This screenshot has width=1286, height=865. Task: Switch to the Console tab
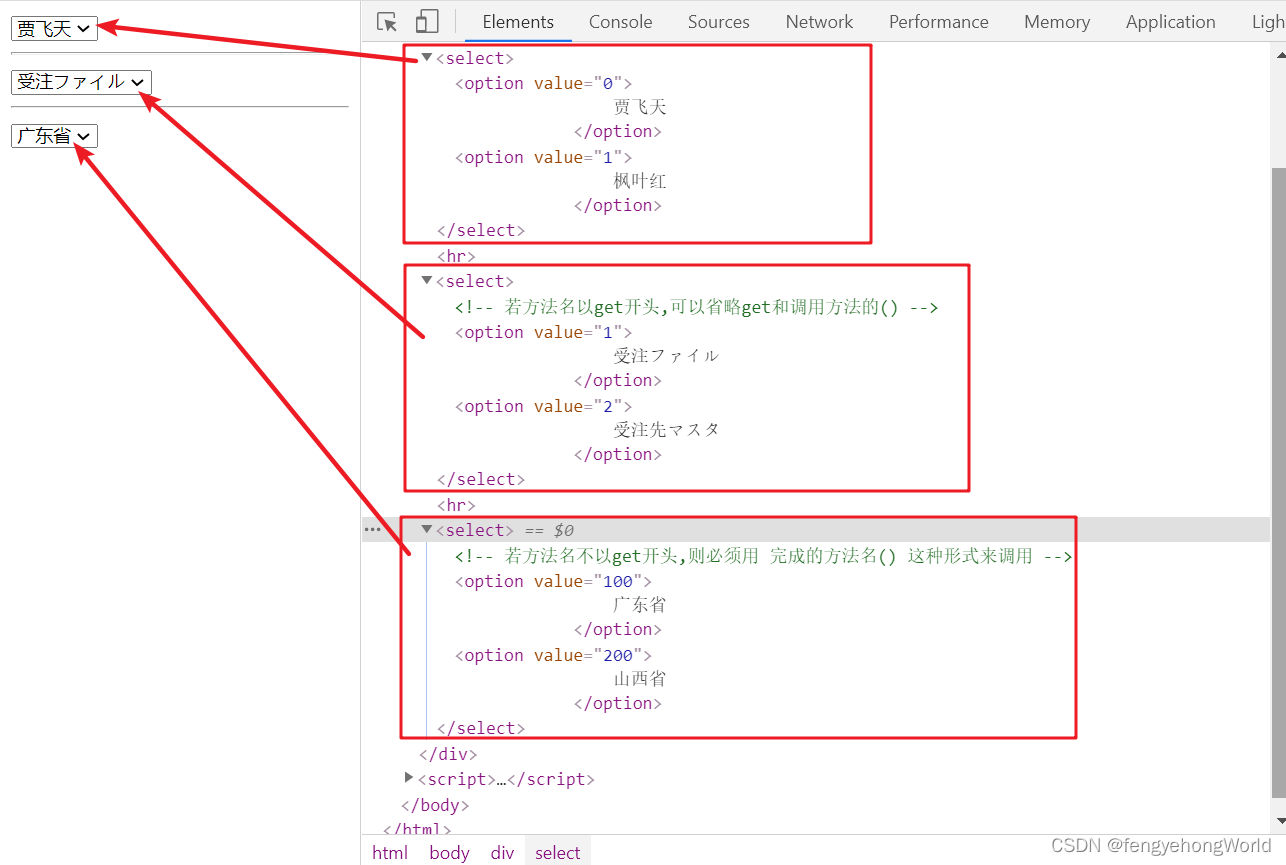point(620,22)
